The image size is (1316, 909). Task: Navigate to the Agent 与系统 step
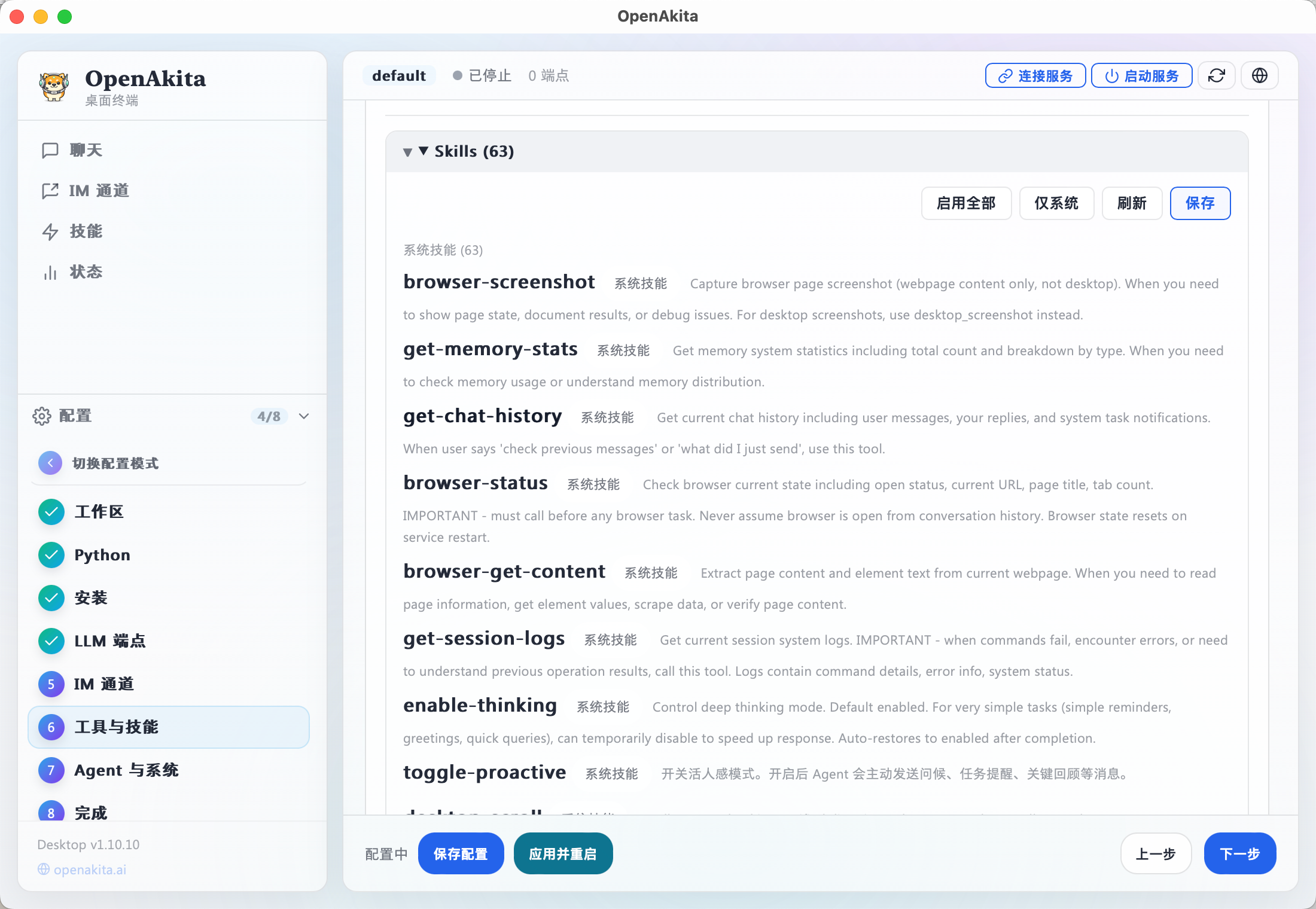[126, 770]
